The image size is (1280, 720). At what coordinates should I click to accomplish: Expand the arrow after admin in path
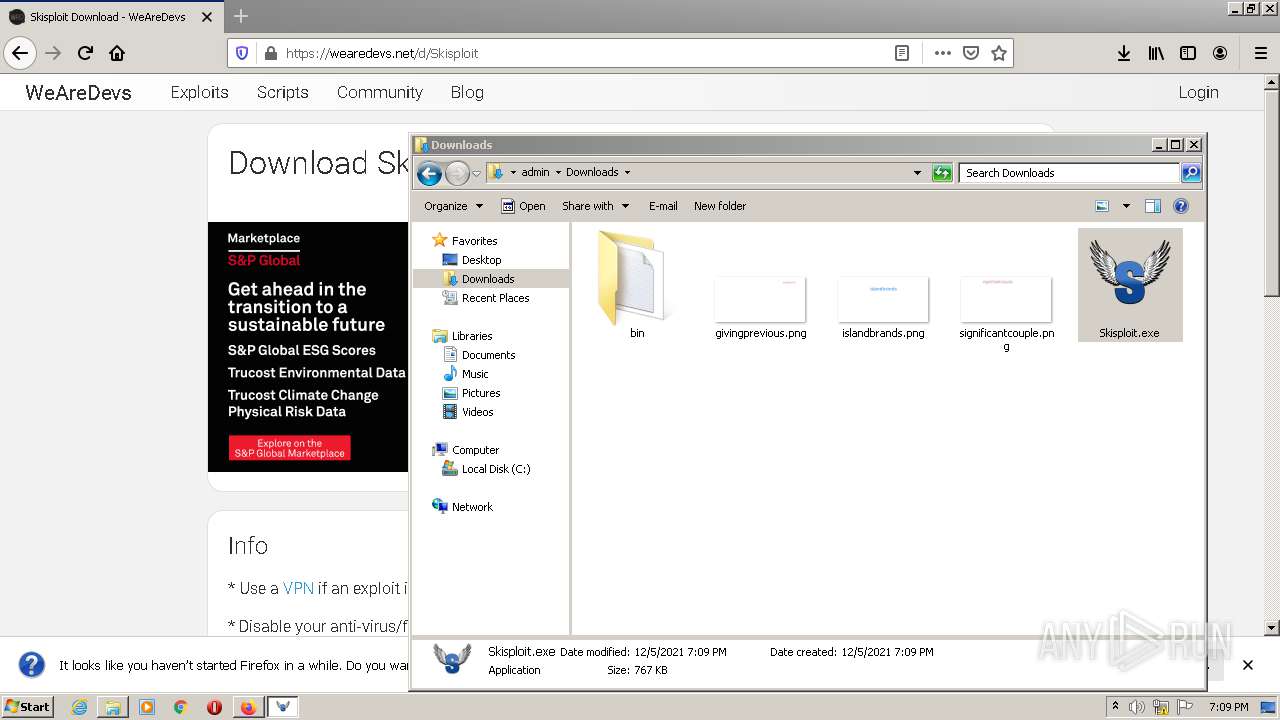click(558, 172)
